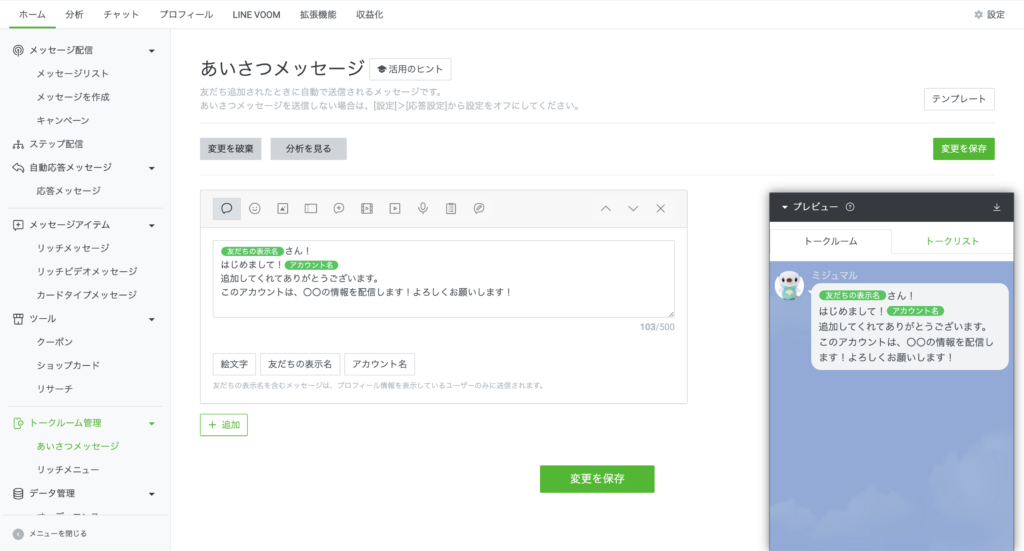Open リッチメニュー in the sidebar
Image resolution: width=1024 pixels, height=551 pixels.
[68, 469]
